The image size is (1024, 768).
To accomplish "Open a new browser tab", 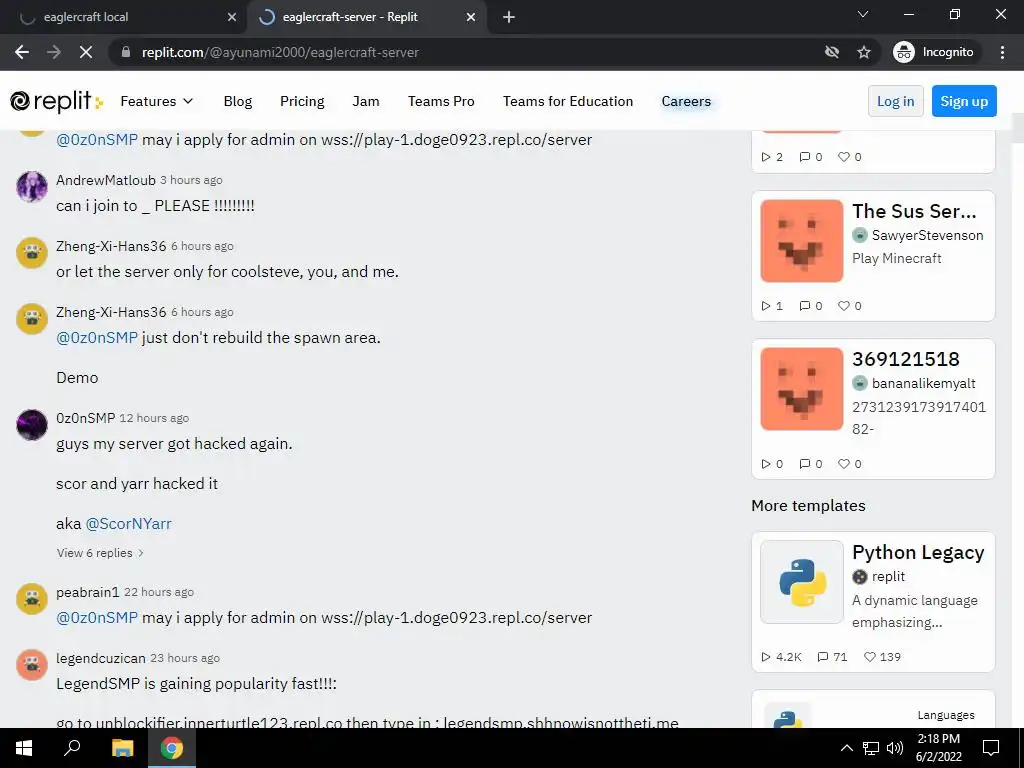I will tap(509, 17).
